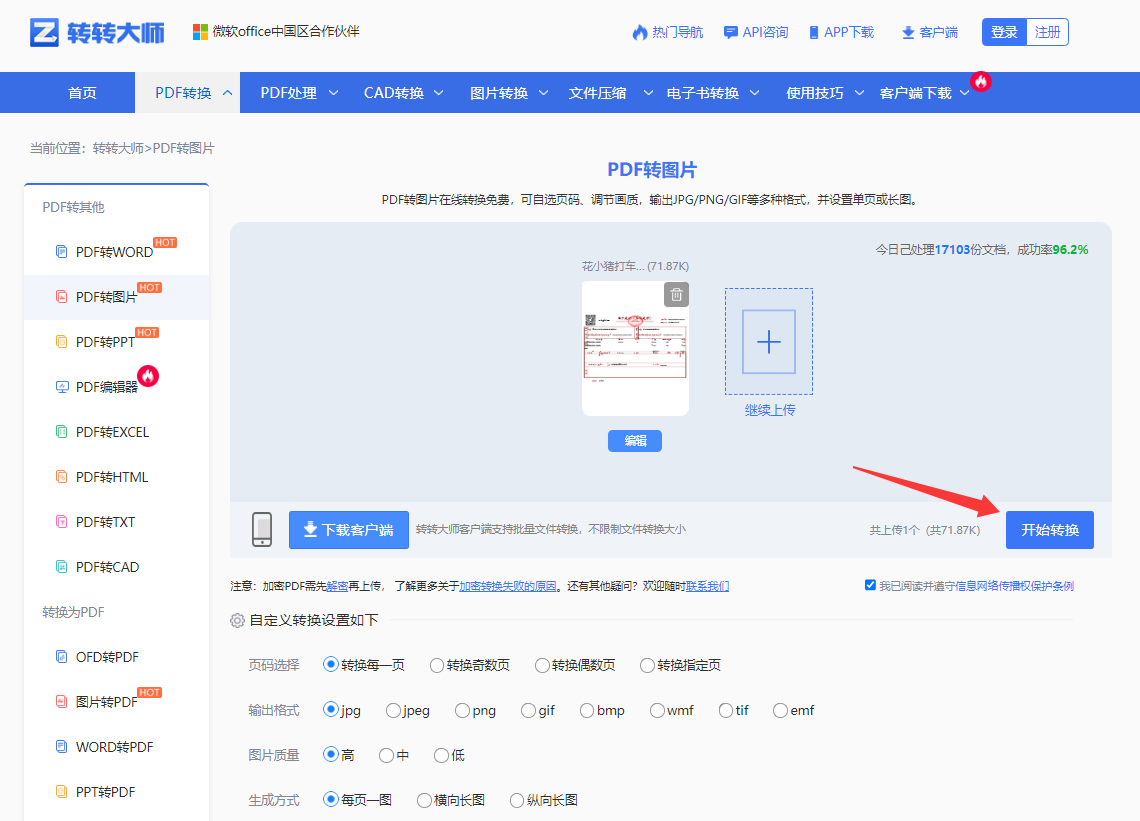Click the 注册 button
This screenshot has height=821, width=1140.
coord(1048,32)
